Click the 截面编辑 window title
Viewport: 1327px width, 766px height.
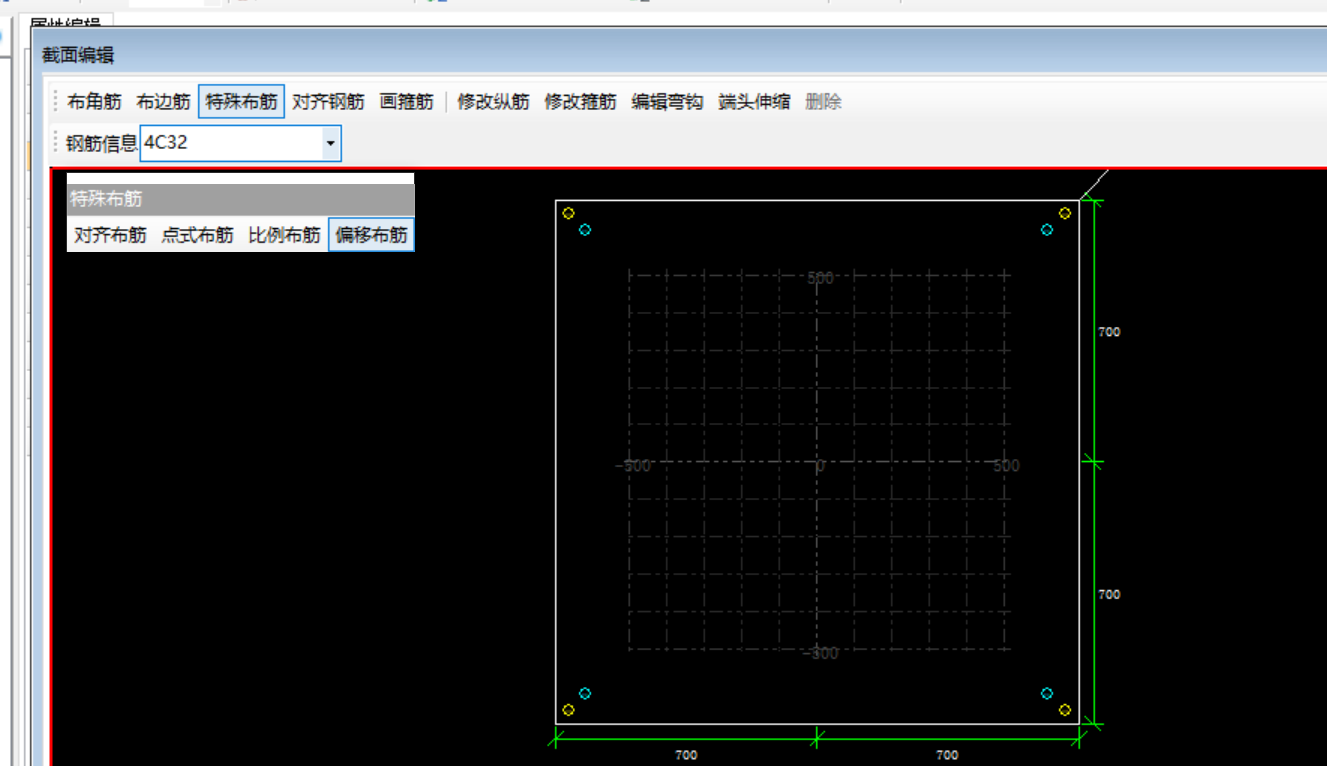tap(78, 56)
